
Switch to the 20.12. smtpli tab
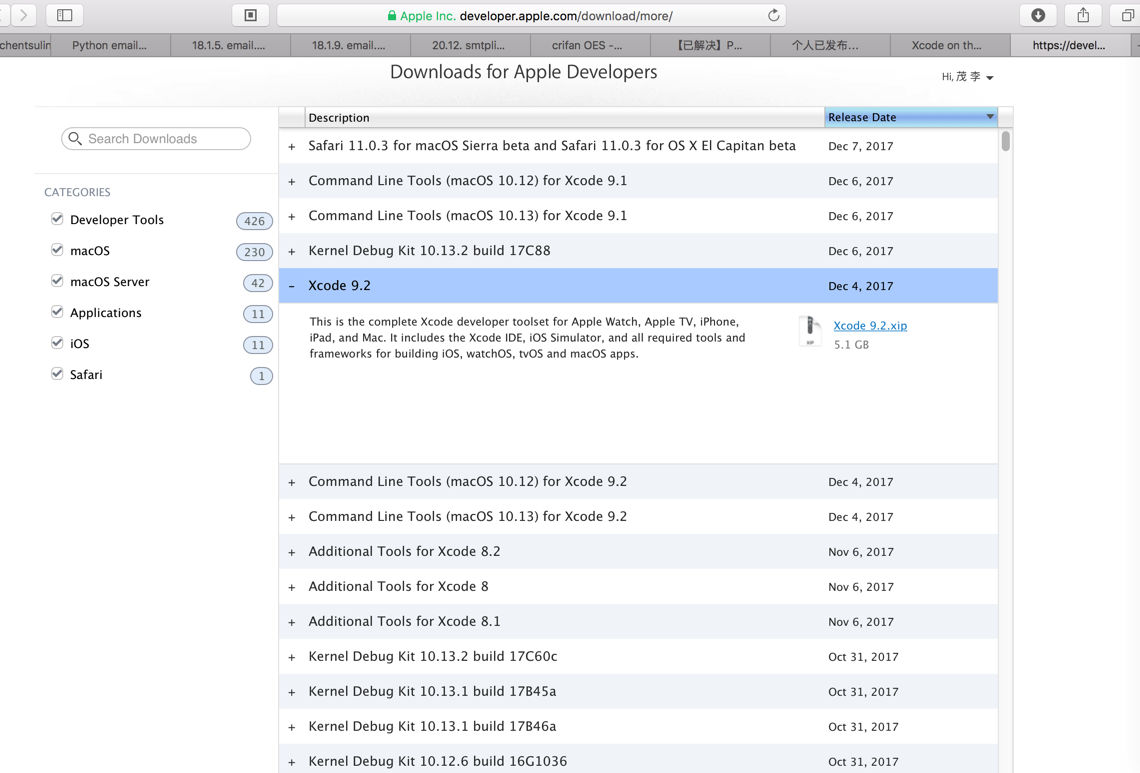pos(469,45)
